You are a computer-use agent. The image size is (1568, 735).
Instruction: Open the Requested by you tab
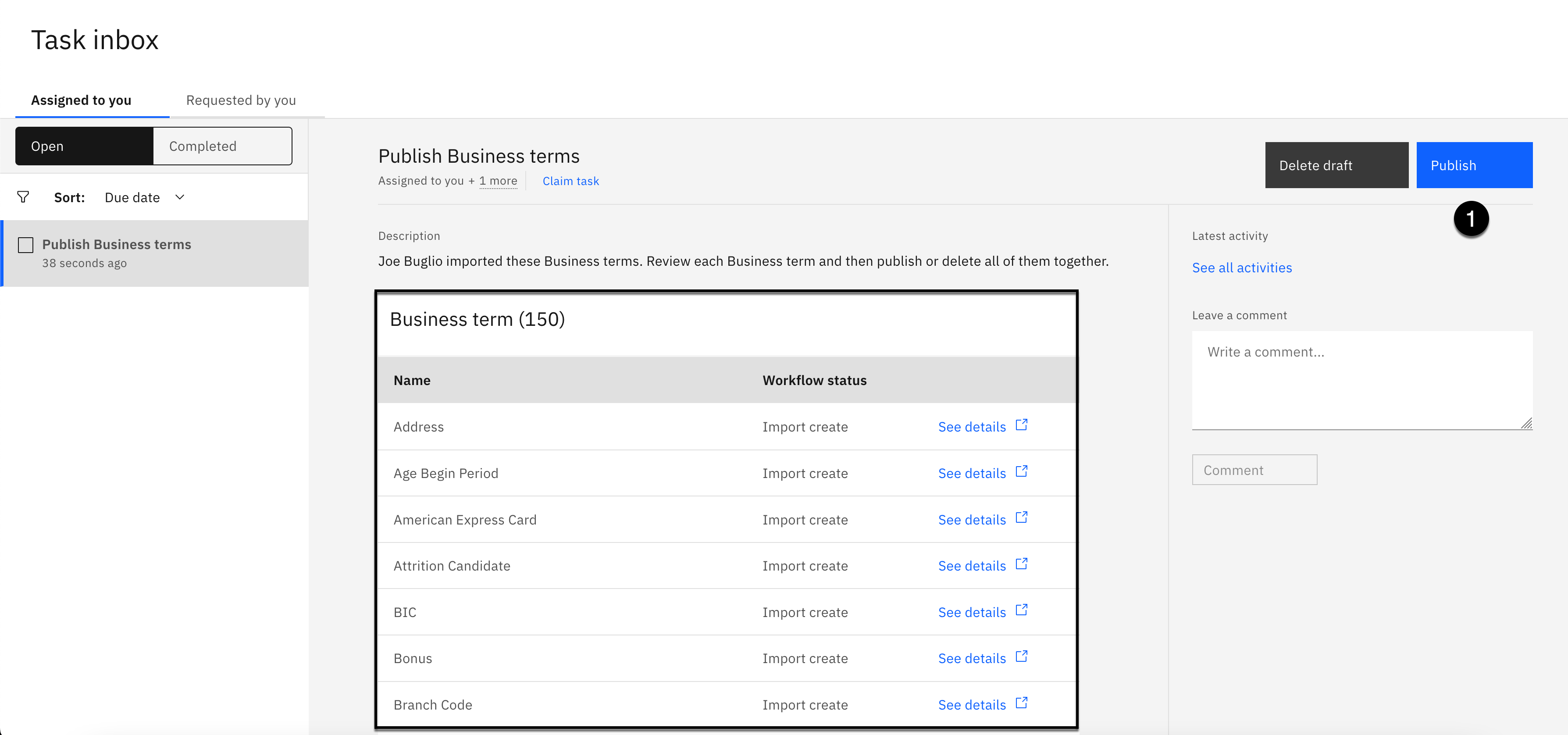click(241, 100)
